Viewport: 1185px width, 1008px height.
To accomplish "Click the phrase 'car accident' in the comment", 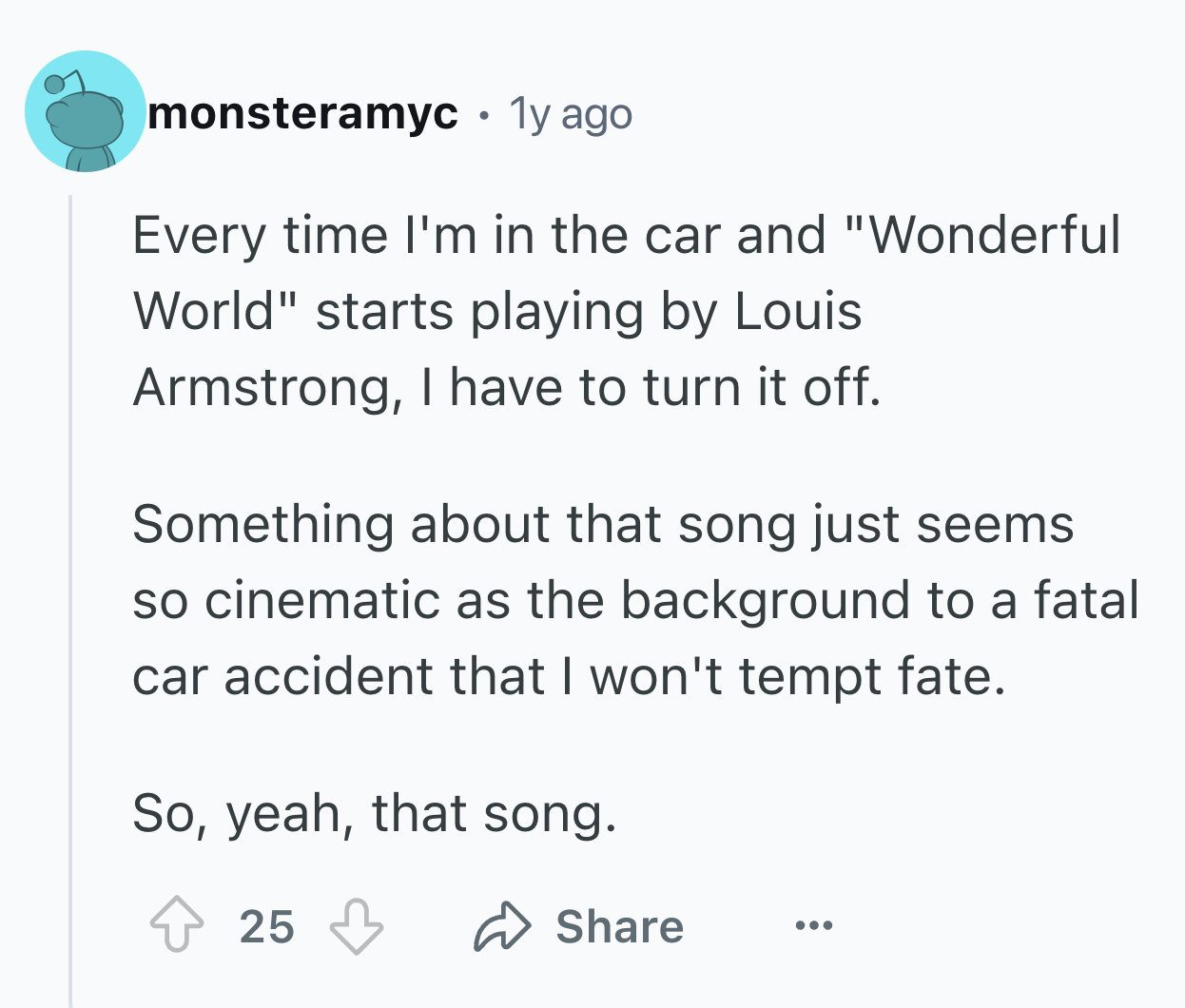I will click(284, 677).
